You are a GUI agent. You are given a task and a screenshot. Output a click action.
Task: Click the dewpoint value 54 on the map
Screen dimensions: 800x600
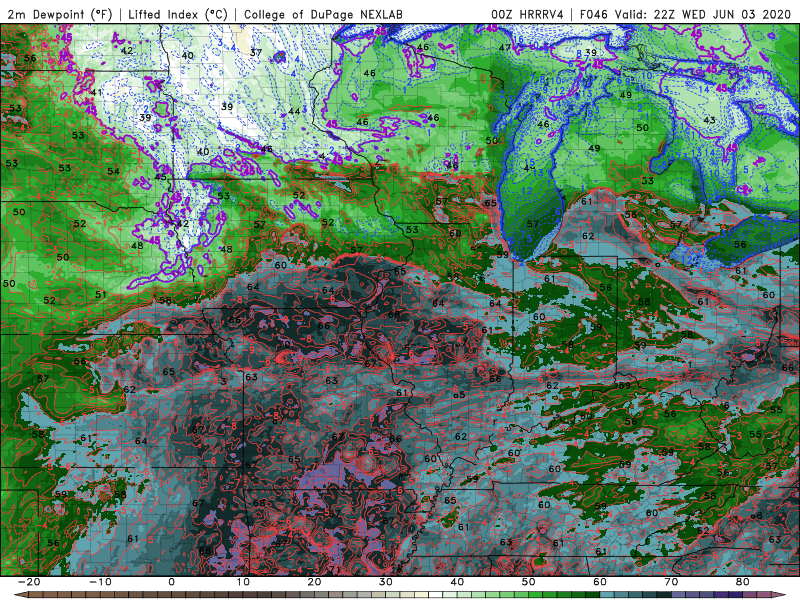[x=113, y=171]
